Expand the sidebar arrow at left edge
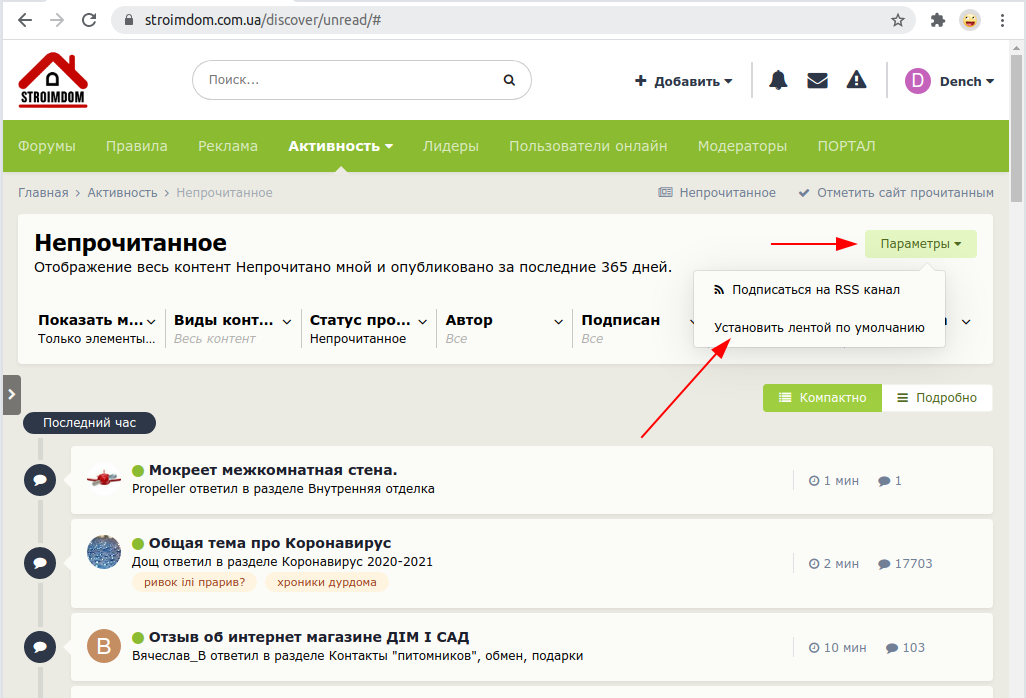Screen dimensions: 1026x698 click(x=12, y=394)
